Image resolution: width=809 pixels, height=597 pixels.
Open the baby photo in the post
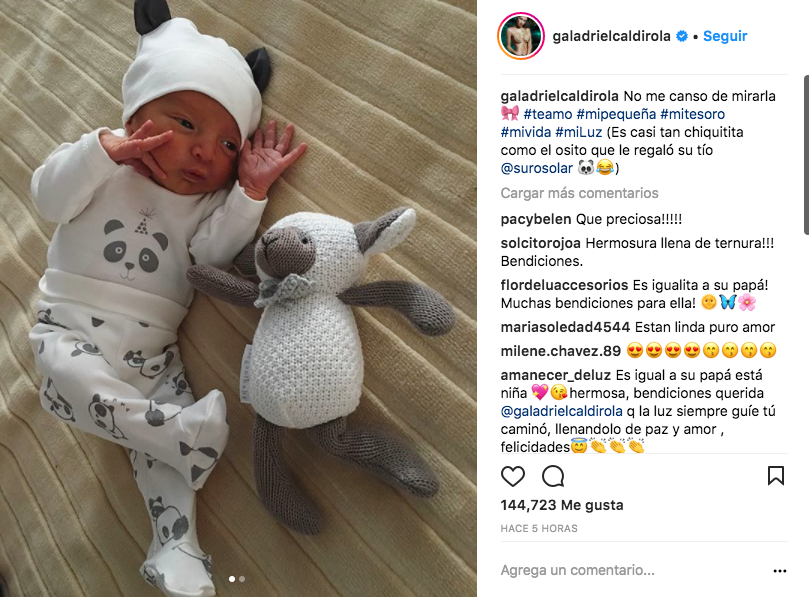click(238, 298)
